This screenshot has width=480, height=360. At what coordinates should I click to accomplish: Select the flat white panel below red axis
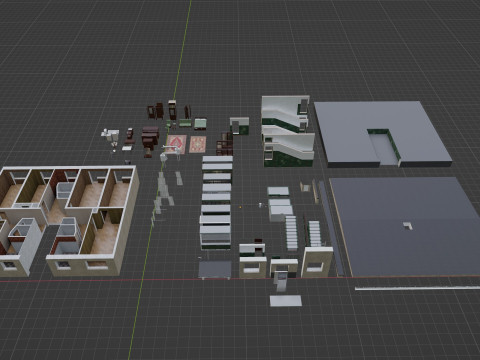(x=286, y=301)
